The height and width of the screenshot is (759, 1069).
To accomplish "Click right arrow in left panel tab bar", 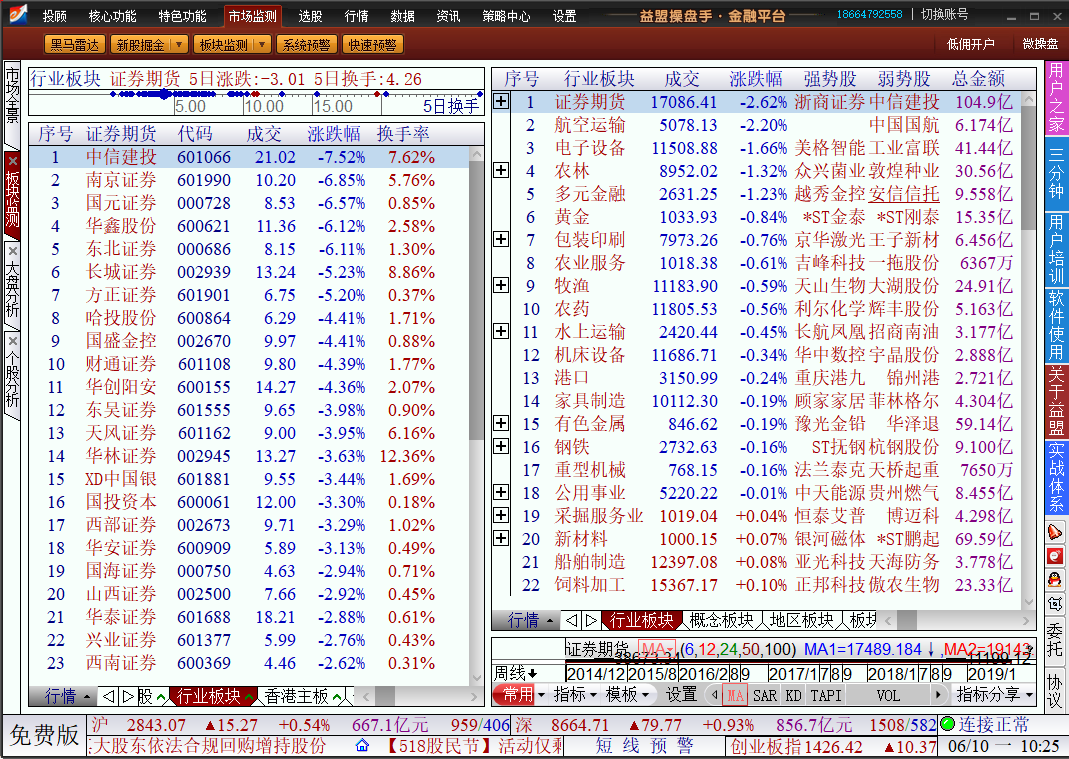I will 127,696.
